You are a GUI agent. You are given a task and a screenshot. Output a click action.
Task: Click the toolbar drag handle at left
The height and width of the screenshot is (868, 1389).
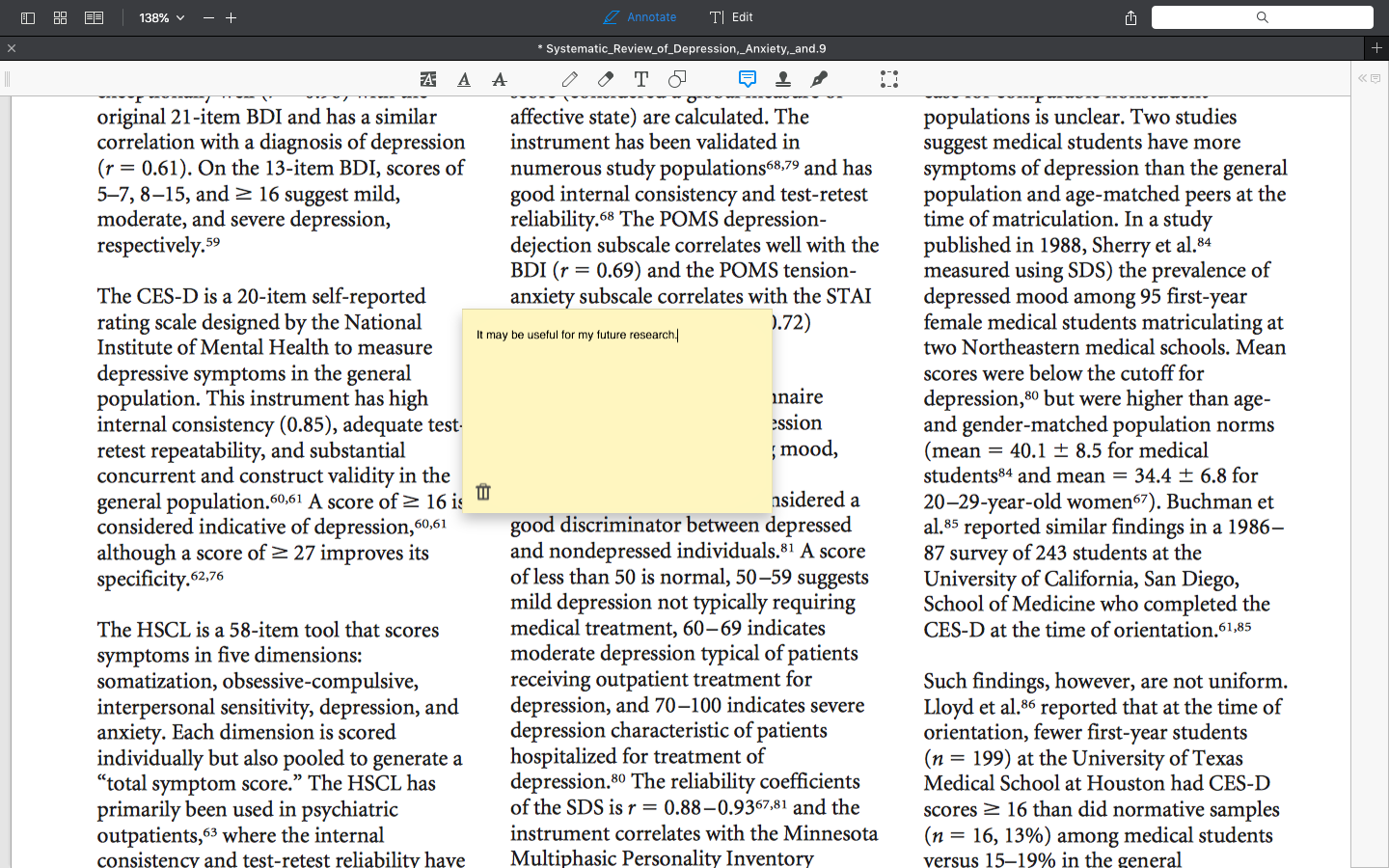click(7, 79)
